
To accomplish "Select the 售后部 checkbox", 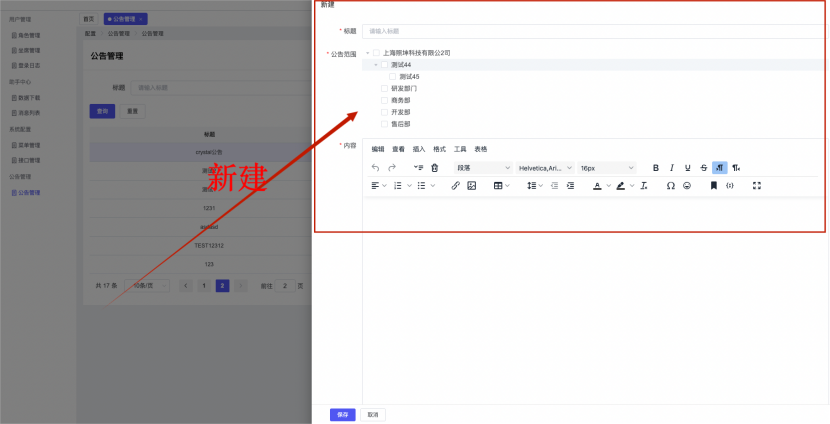I will point(384,124).
